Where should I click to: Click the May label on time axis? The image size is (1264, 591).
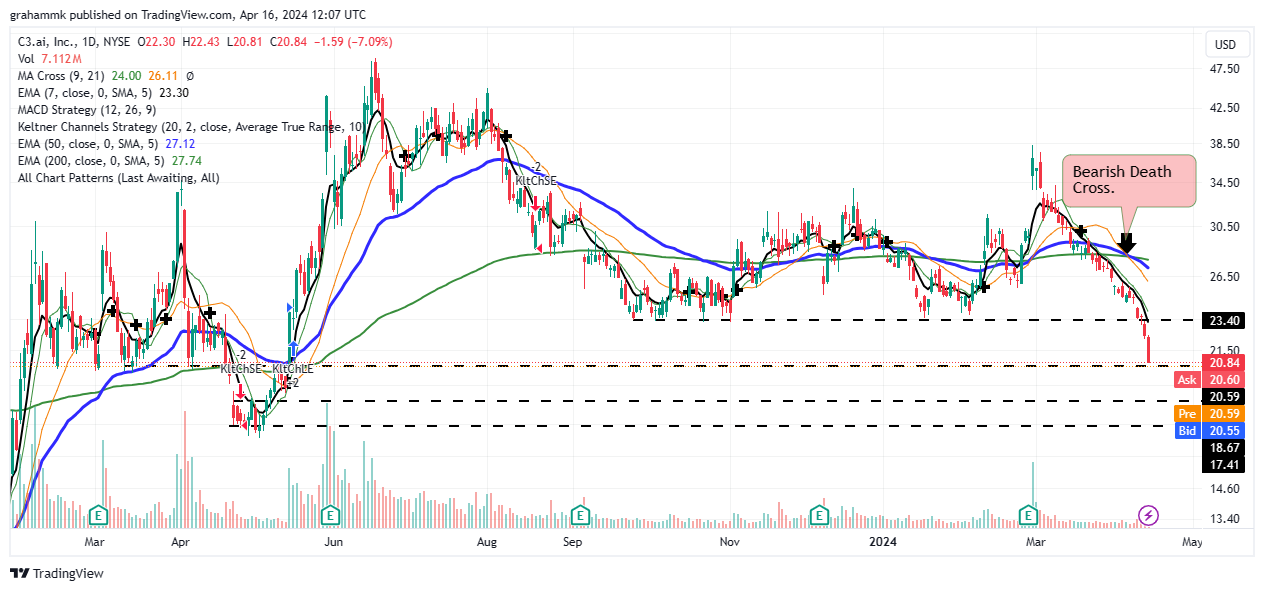pos(1191,542)
